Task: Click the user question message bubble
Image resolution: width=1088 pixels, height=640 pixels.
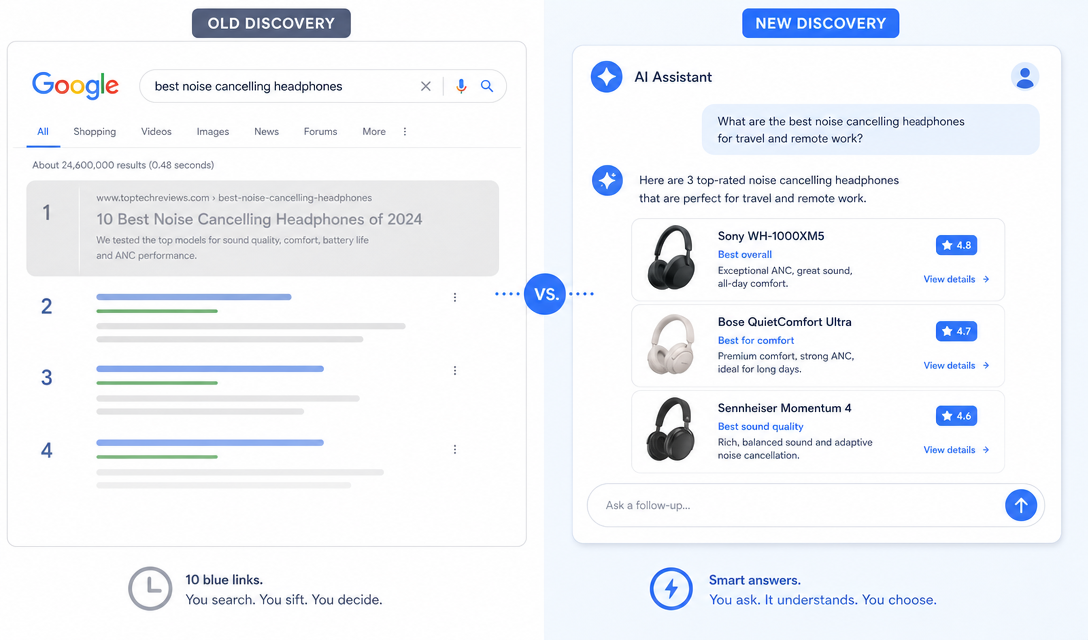Action: coord(870,130)
